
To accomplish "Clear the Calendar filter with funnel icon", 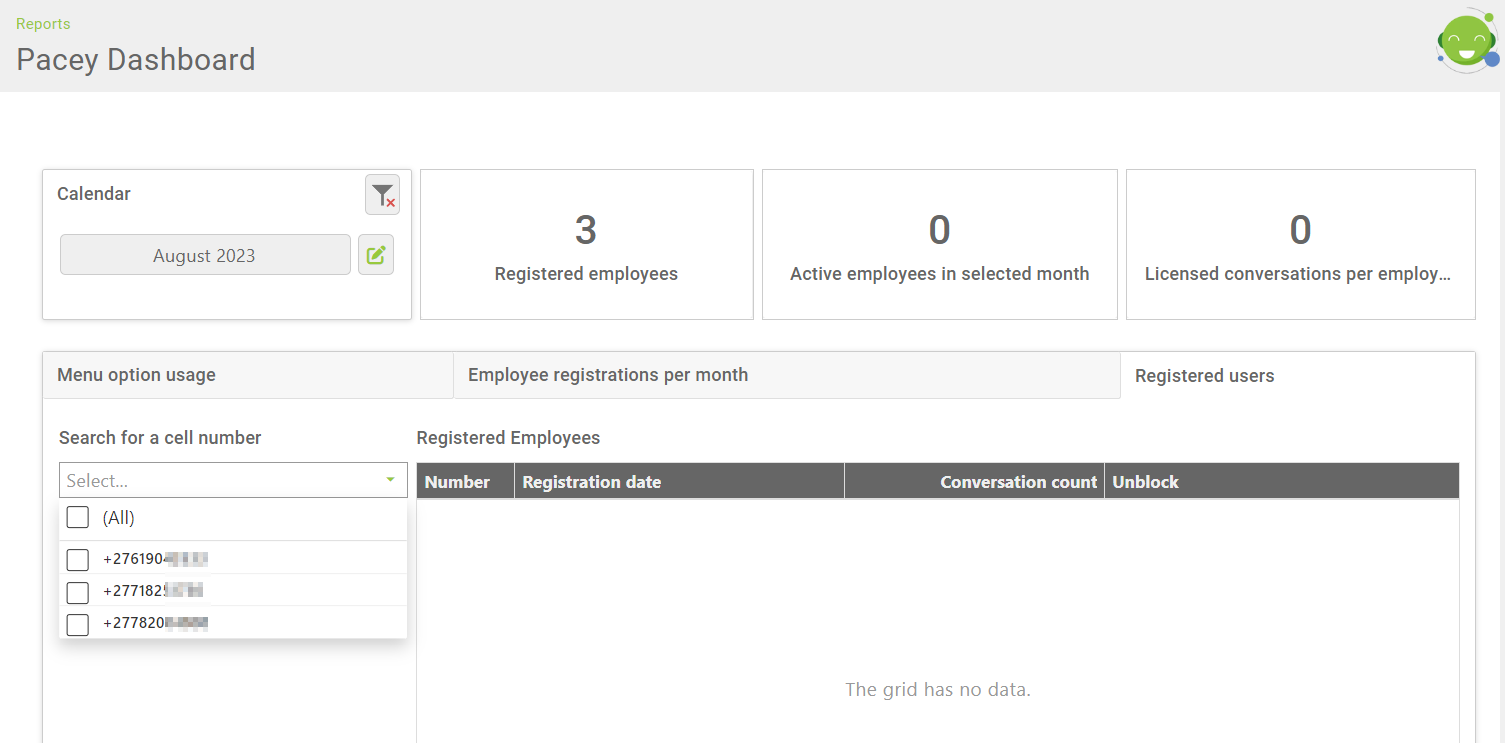I will coord(382,195).
